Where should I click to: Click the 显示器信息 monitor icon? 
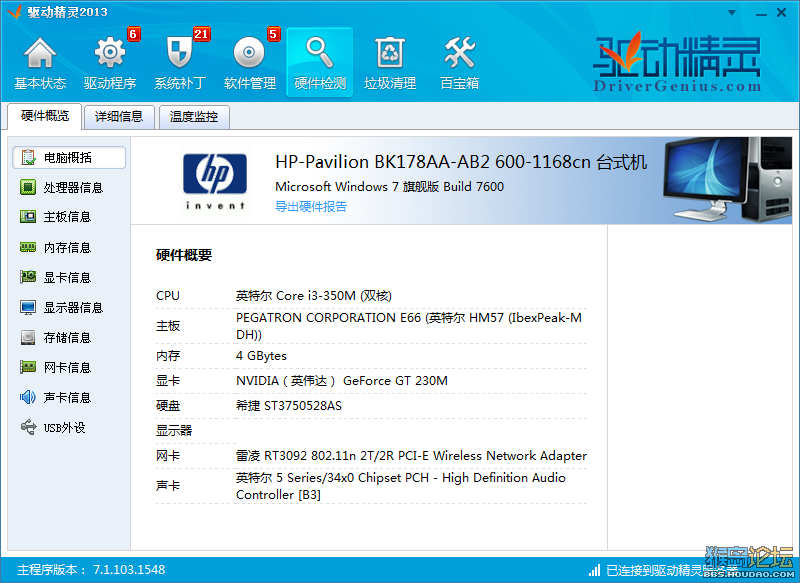point(28,308)
